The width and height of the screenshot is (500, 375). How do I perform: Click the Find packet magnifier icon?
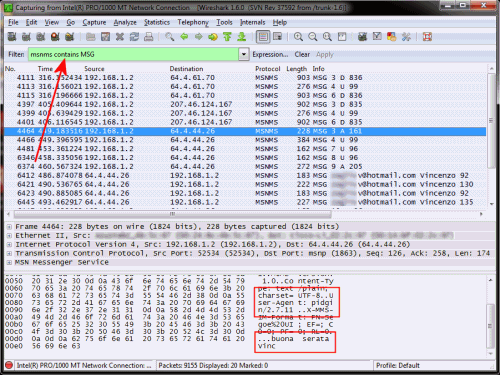click(170, 37)
